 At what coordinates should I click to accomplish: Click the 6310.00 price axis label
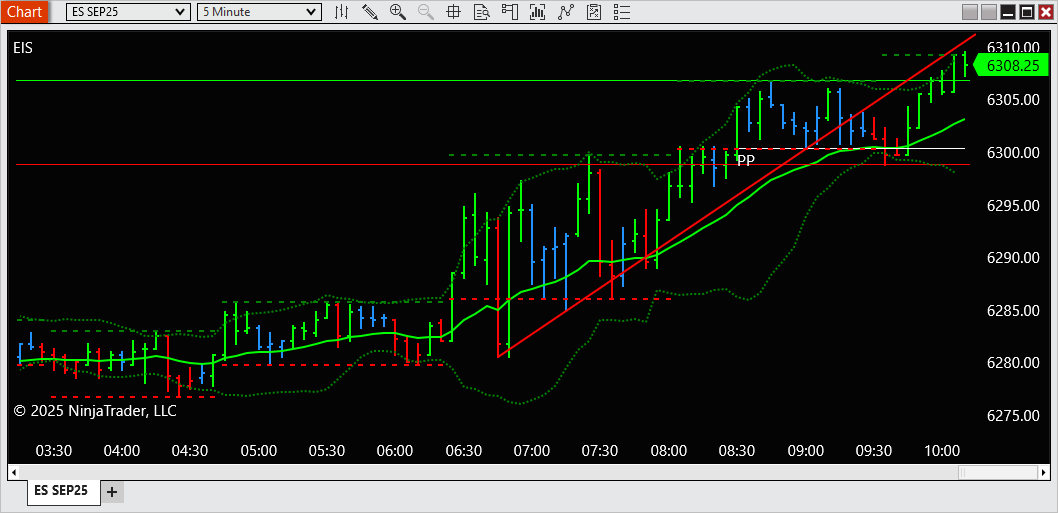[x=1013, y=47]
